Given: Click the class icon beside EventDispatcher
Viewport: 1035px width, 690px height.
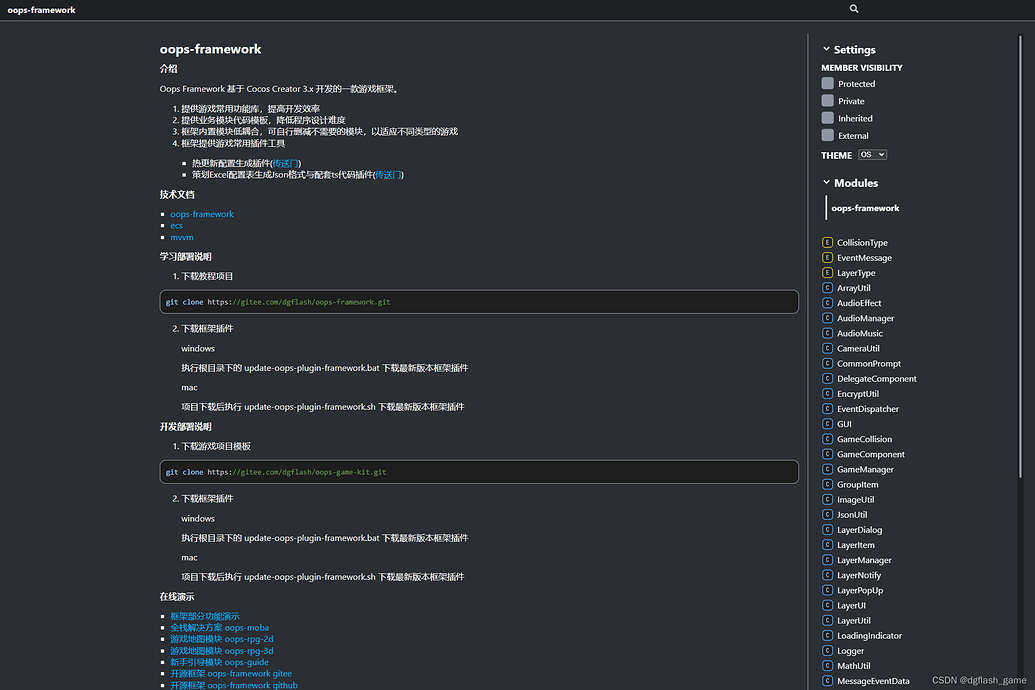Looking at the screenshot, I should (829, 408).
